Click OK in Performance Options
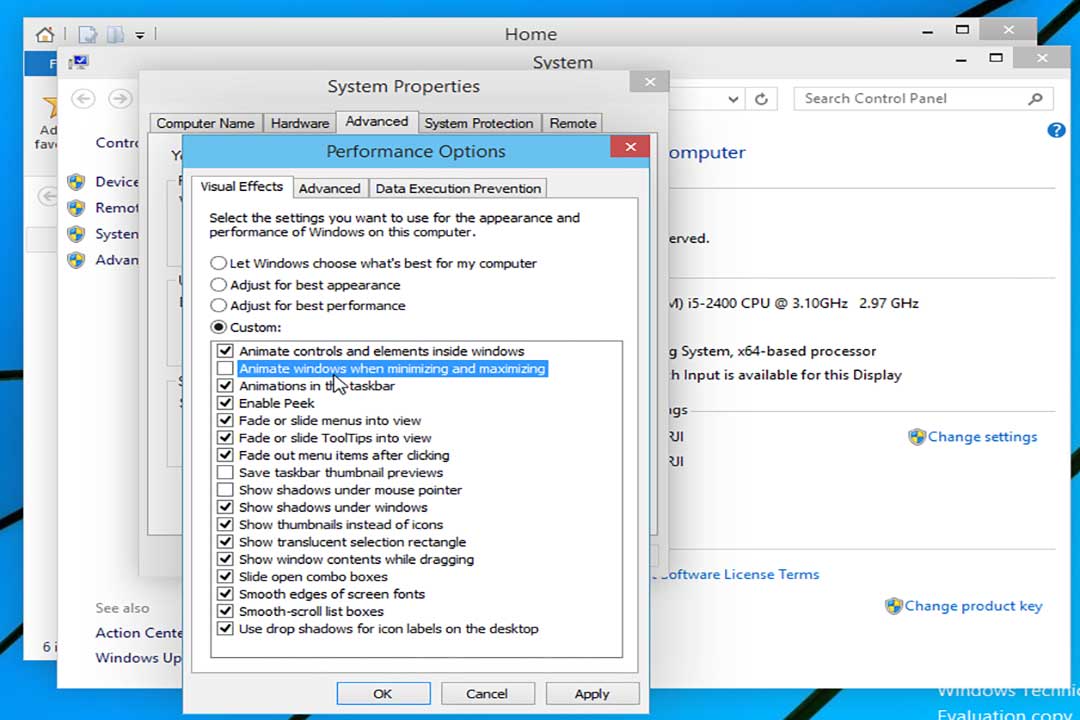Viewport: 1080px width, 720px height. coord(383,694)
